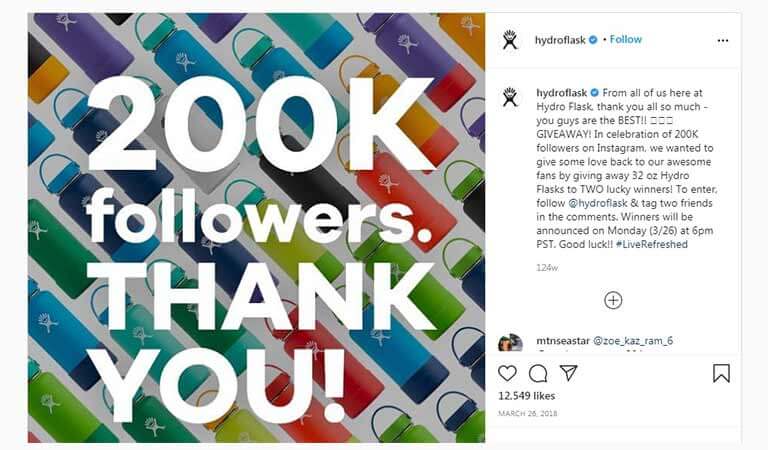768x450 pixels.
Task: Like the post with the heart icon
Action: 507,373
